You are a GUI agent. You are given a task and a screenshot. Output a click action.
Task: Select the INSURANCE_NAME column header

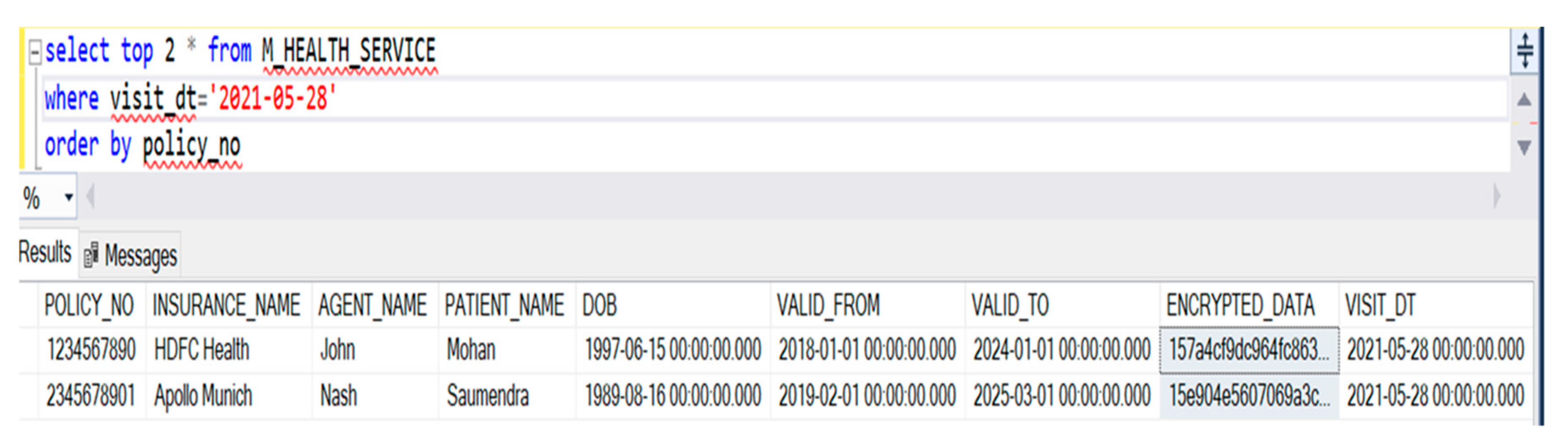[x=228, y=304]
